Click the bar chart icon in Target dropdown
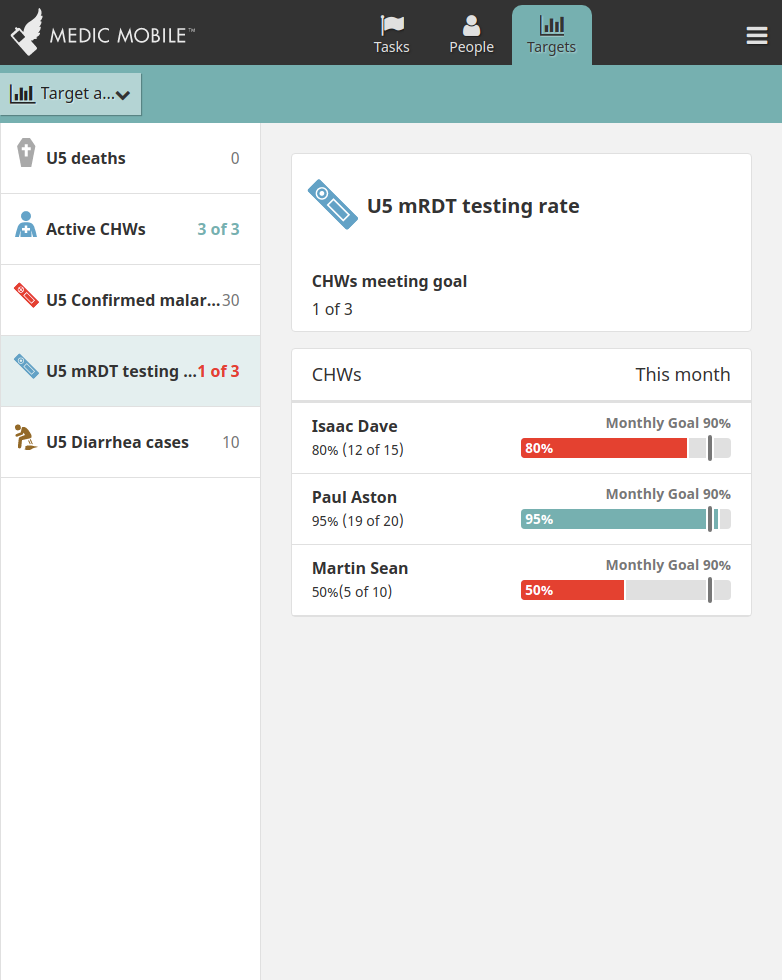782x980 pixels. click(x=23, y=94)
